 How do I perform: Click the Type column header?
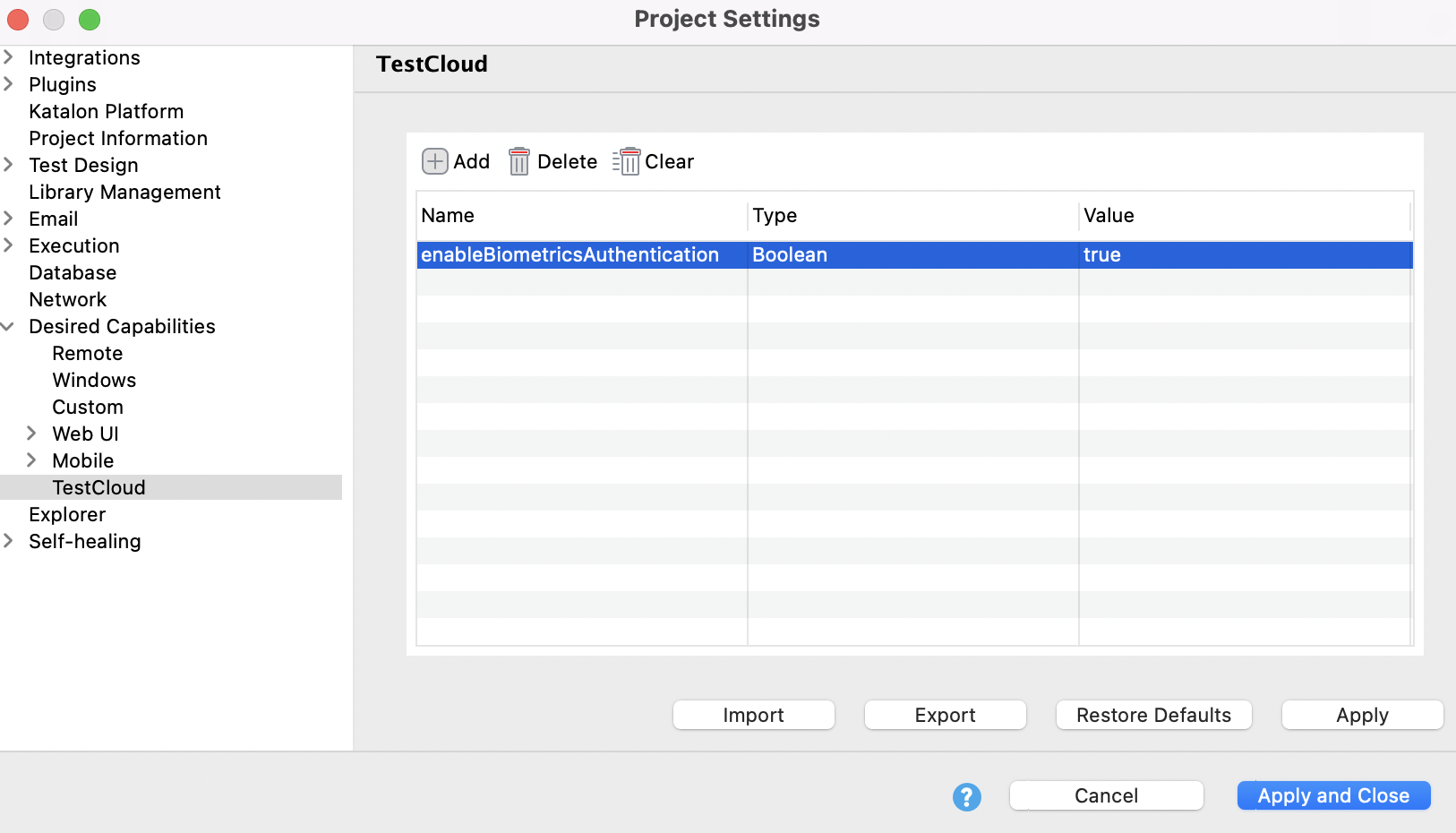913,216
